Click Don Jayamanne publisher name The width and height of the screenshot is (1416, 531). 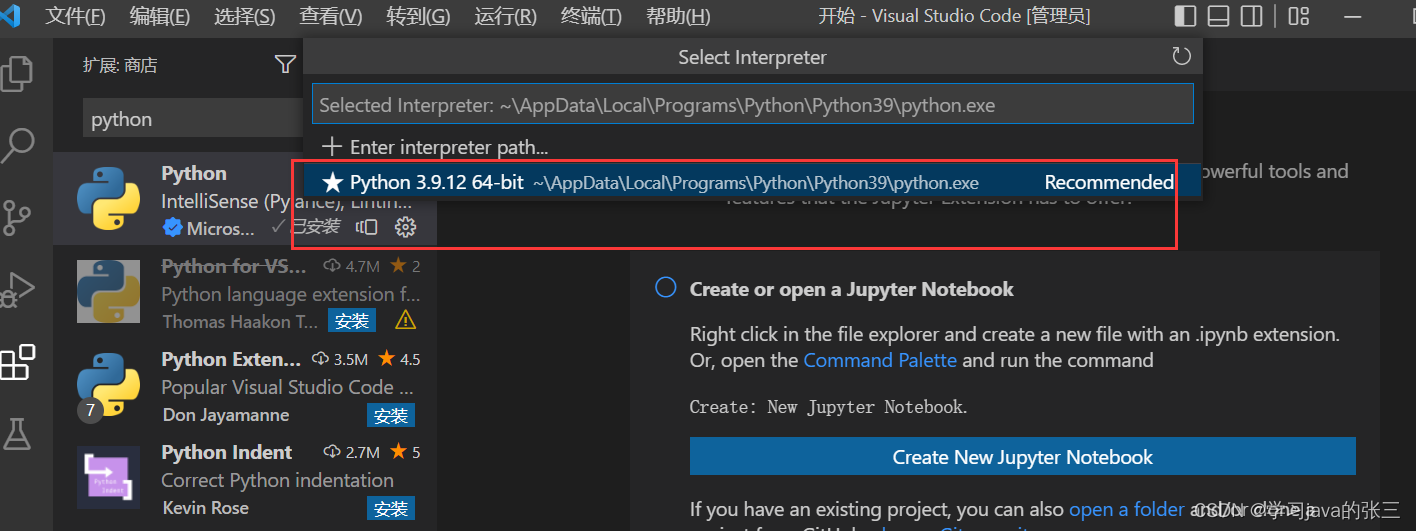[226, 415]
